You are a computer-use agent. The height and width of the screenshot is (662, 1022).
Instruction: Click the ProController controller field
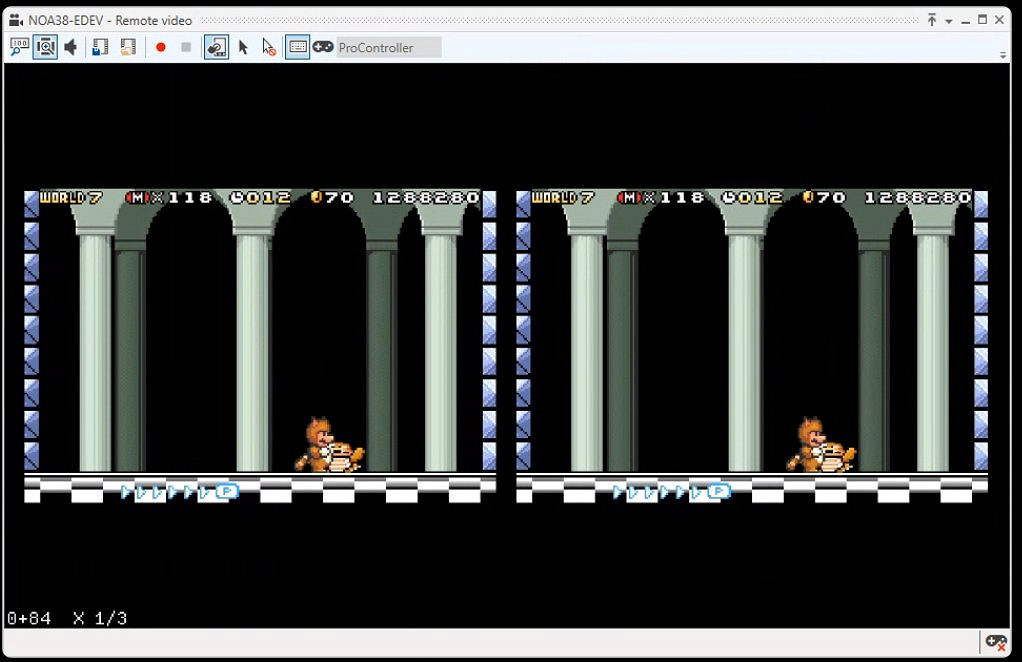pos(388,47)
